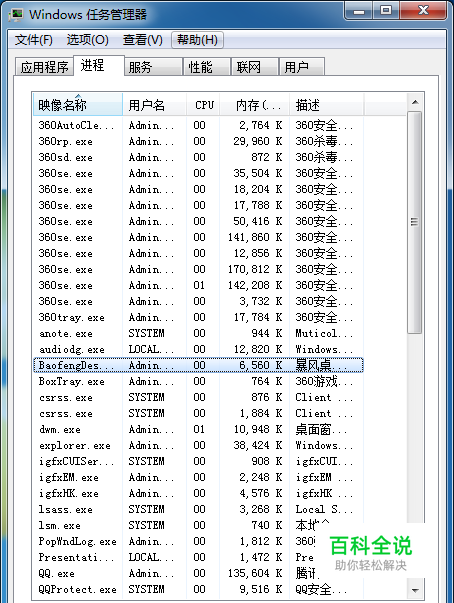The height and width of the screenshot is (603, 454).
Task: Open the 性能 tab
Action: coord(207,67)
